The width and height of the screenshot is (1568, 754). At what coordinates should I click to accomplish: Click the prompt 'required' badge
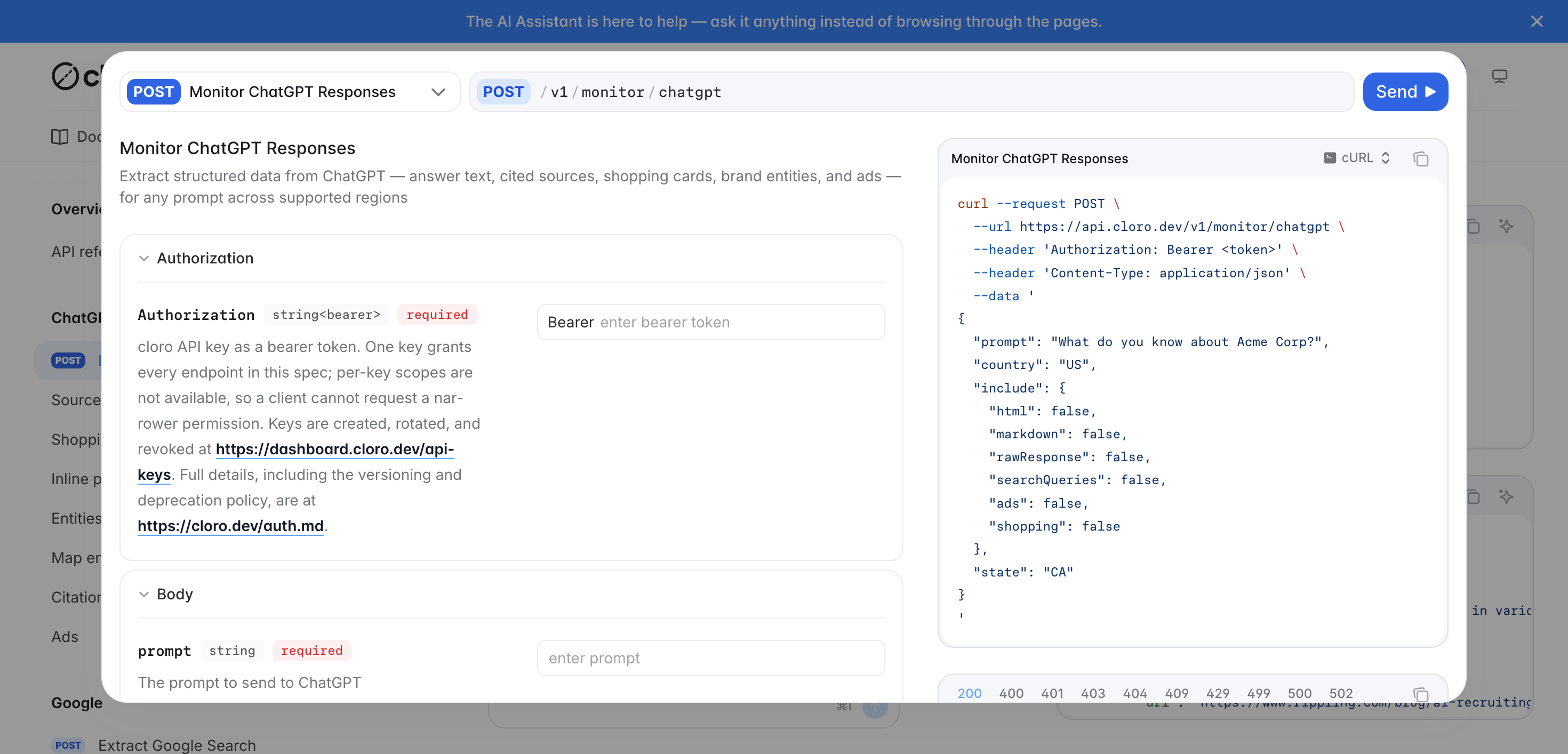coord(311,651)
